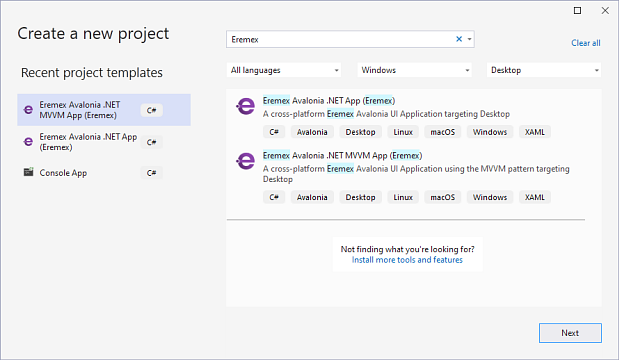The width and height of the screenshot is (619, 360).
Task: Click C# tag of the MVVM App result
Action: click(274, 197)
